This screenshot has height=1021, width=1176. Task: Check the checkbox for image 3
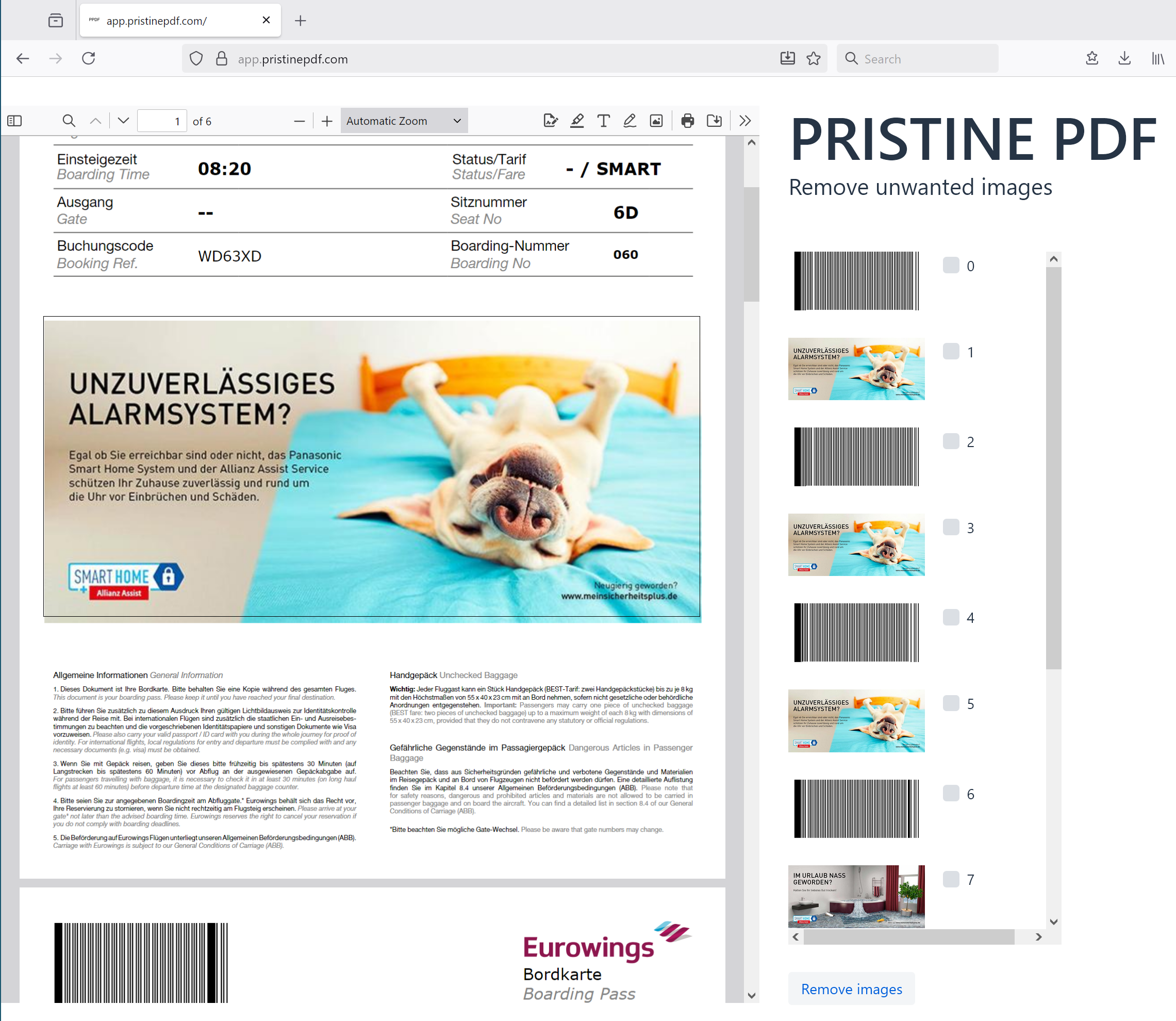(x=950, y=528)
